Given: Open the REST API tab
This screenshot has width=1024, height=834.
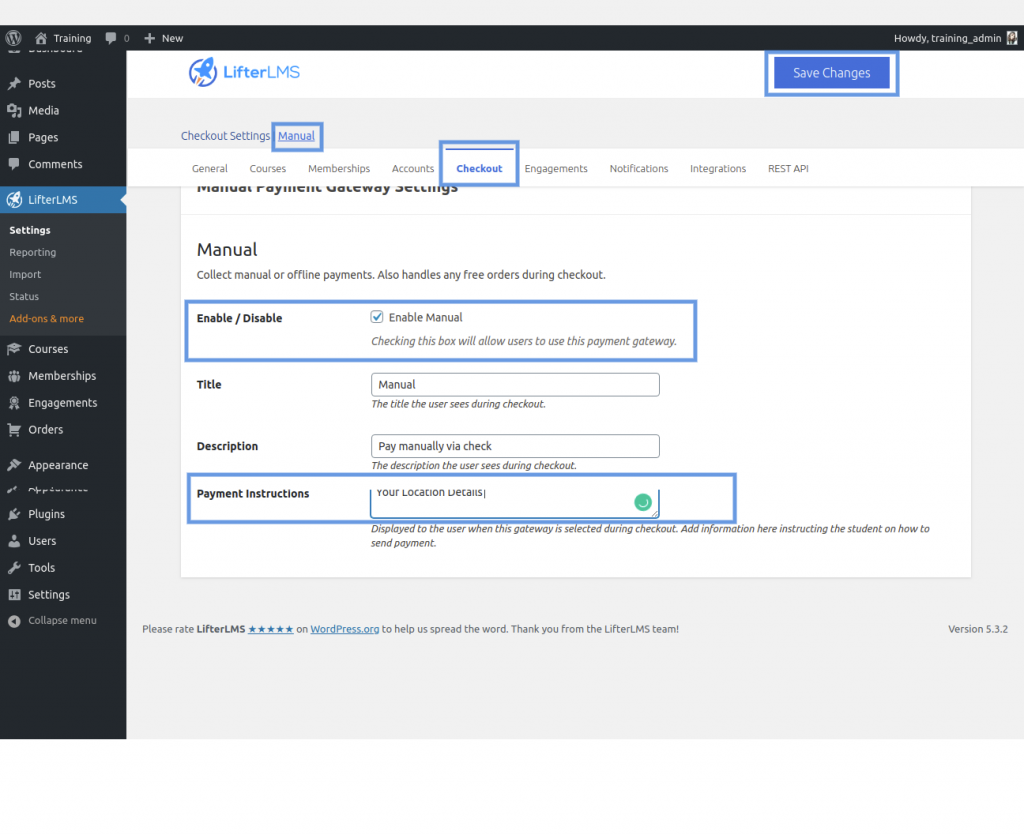Looking at the screenshot, I should [x=788, y=168].
